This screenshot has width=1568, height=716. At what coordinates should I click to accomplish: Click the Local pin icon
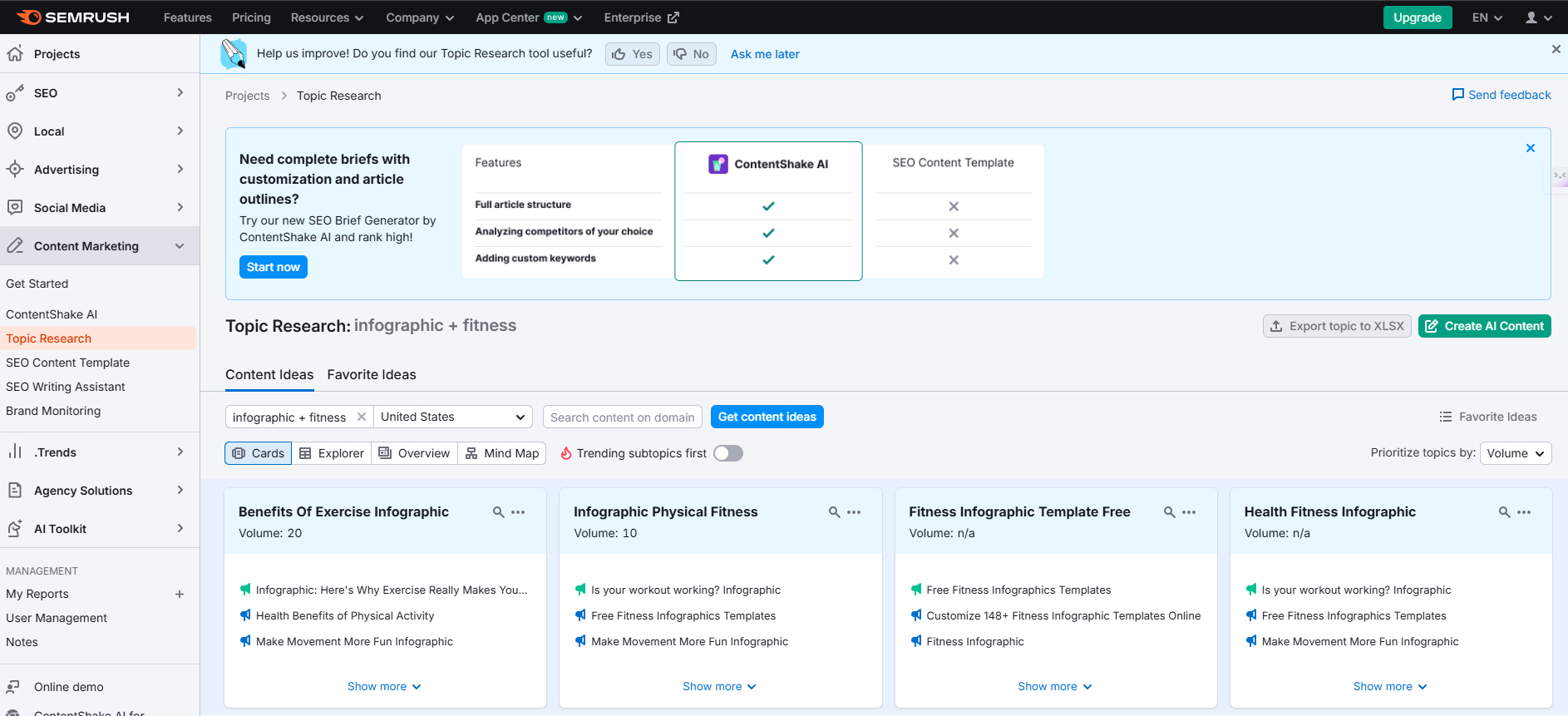click(x=15, y=131)
